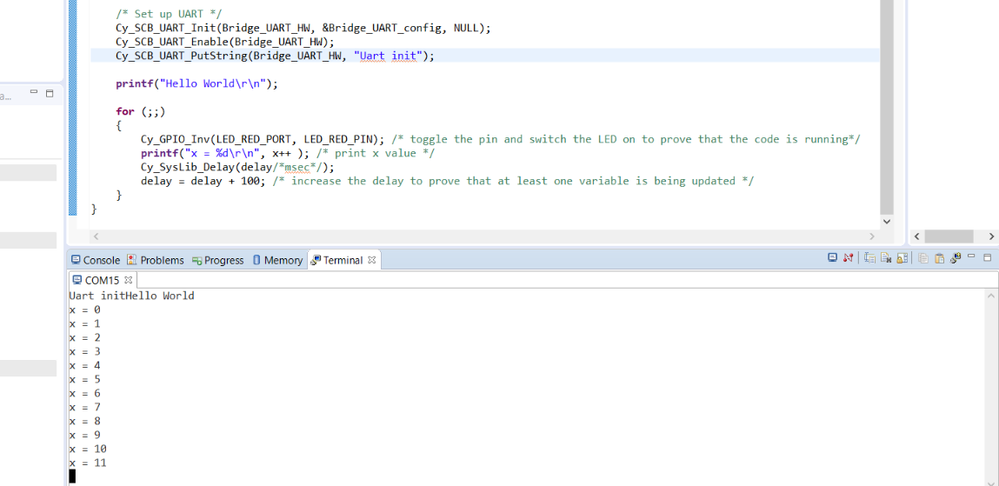Close the Terminal view tab

point(372,259)
